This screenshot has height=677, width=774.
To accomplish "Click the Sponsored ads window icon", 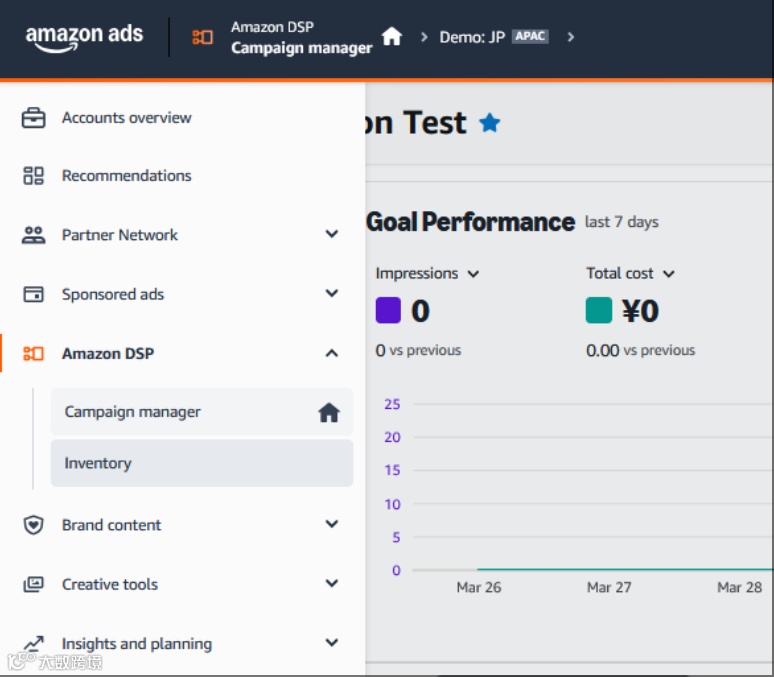I will point(34,294).
